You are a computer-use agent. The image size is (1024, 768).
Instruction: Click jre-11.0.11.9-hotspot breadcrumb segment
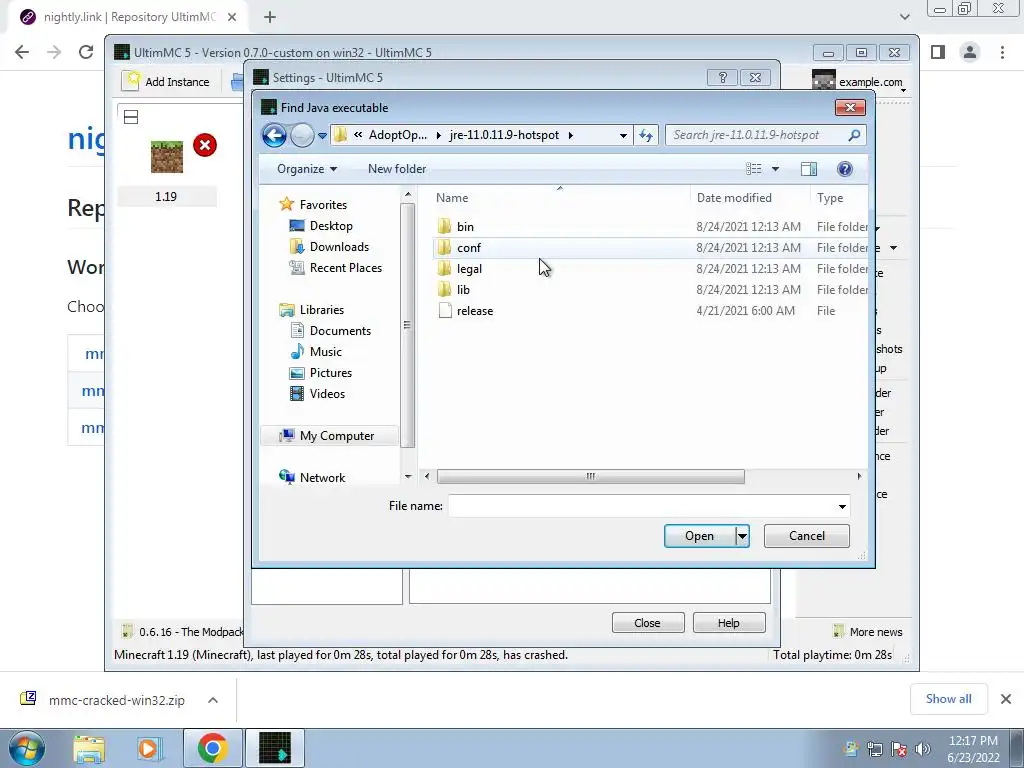(x=504, y=135)
